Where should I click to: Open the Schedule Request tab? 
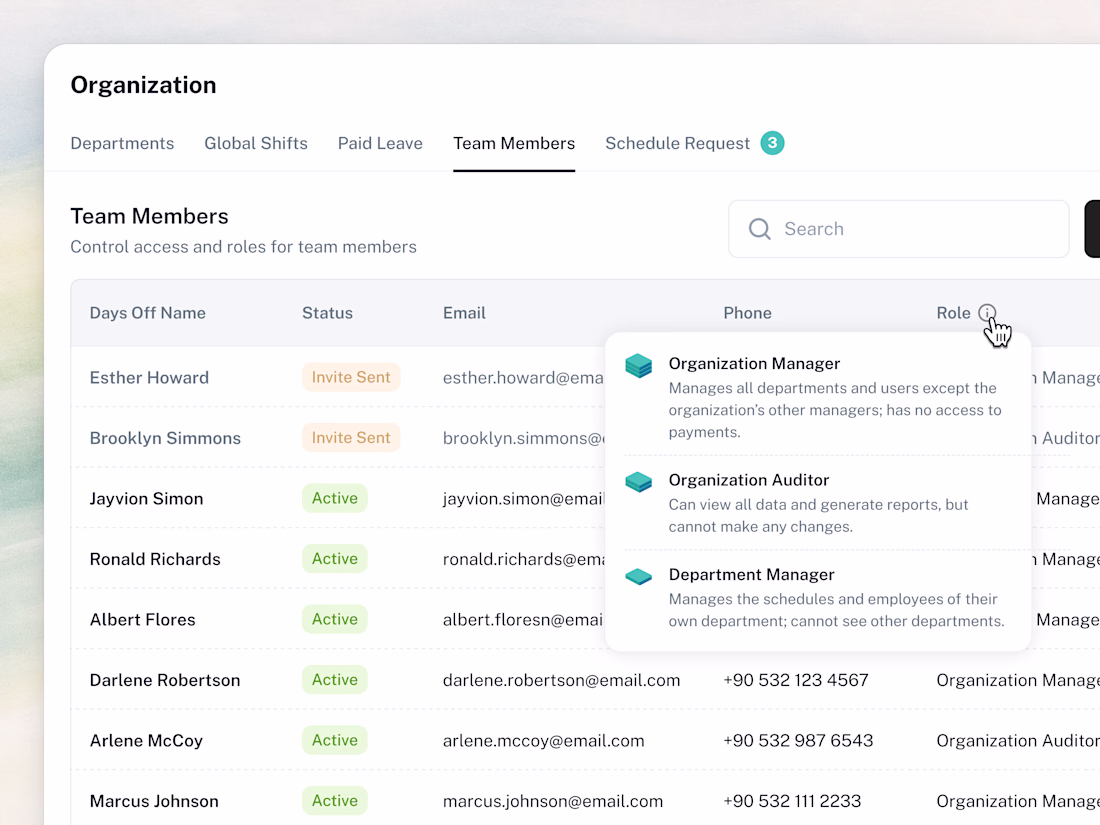[678, 143]
